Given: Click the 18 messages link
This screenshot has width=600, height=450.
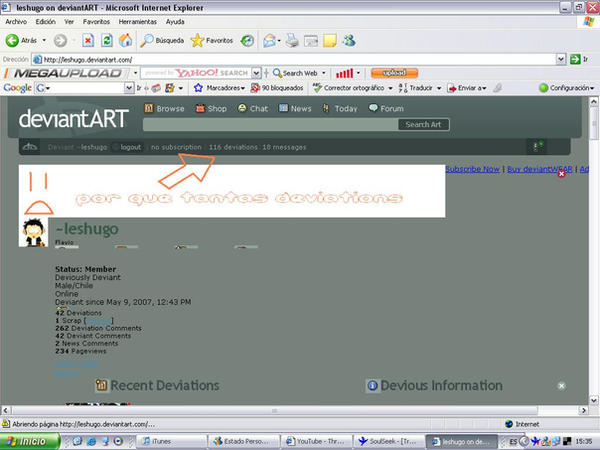Looking at the screenshot, I should click(284, 147).
